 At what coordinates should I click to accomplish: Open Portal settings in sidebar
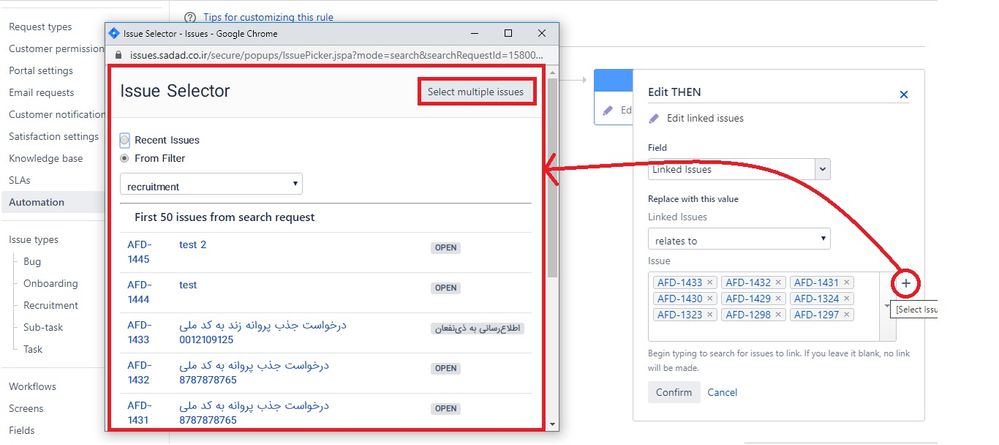point(41,70)
